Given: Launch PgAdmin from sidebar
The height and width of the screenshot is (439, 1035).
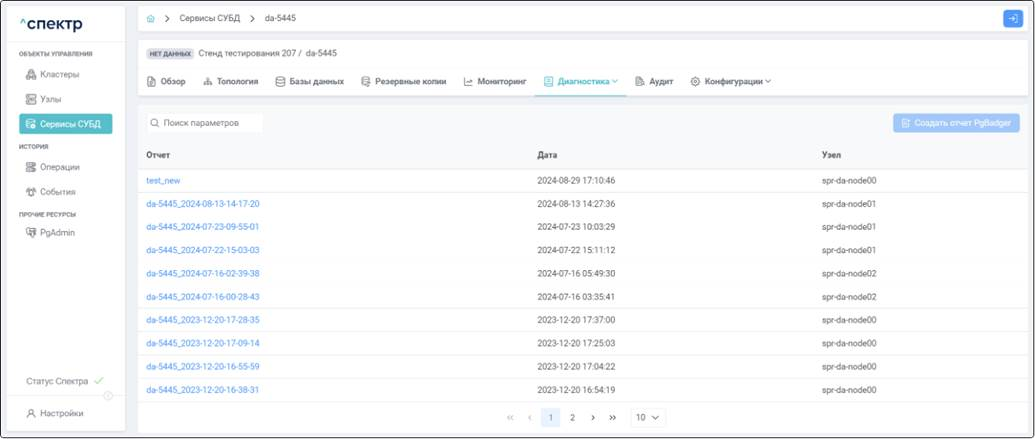Looking at the screenshot, I should 56,233.
